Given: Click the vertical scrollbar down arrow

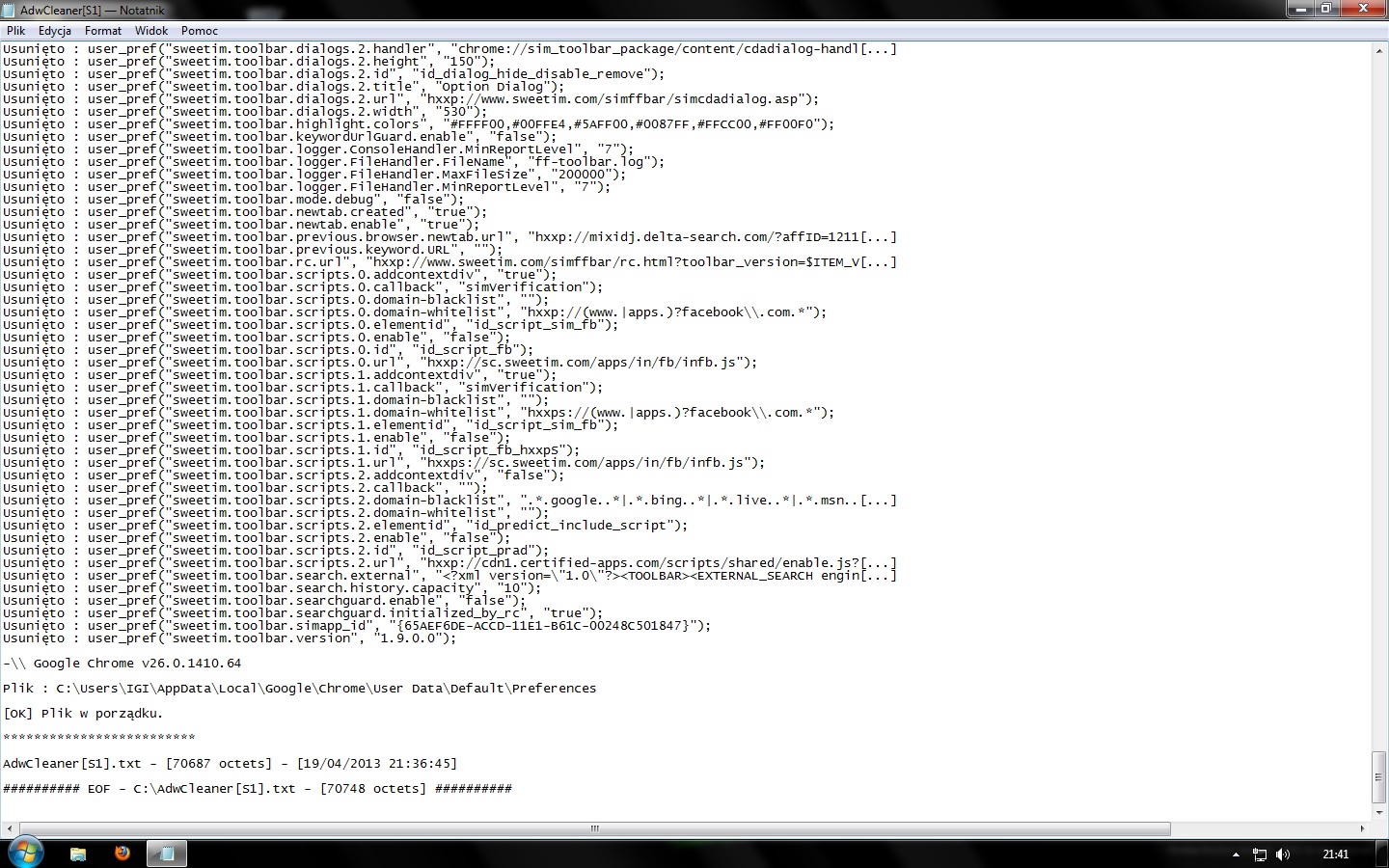Looking at the screenshot, I should [x=1380, y=813].
